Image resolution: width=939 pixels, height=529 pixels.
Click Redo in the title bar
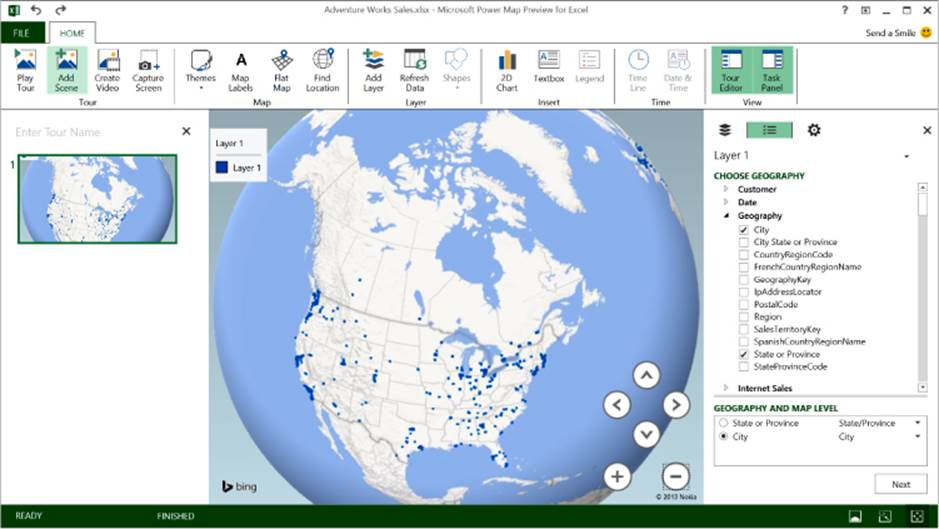[x=60, y=10]
